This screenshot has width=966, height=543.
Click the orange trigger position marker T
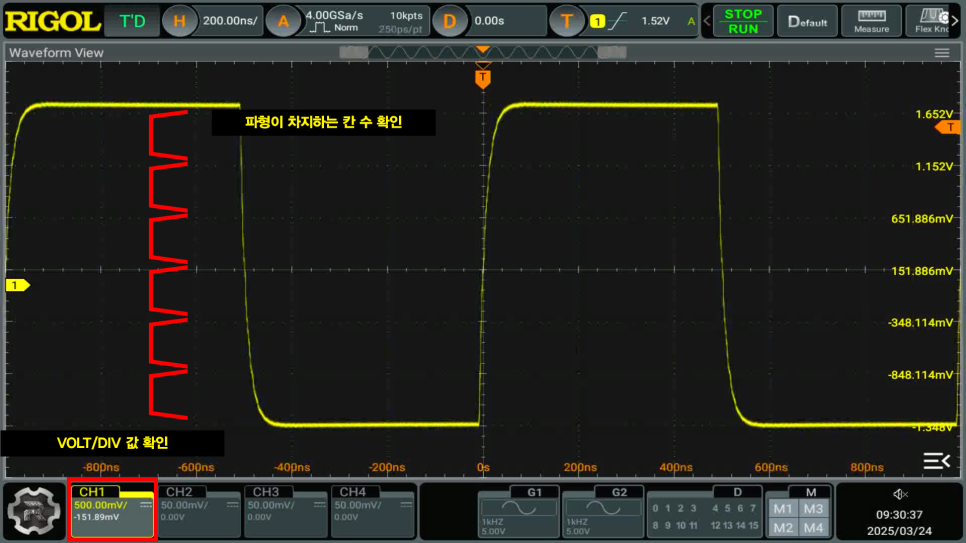pyautogui.click(x=482, y=78)
